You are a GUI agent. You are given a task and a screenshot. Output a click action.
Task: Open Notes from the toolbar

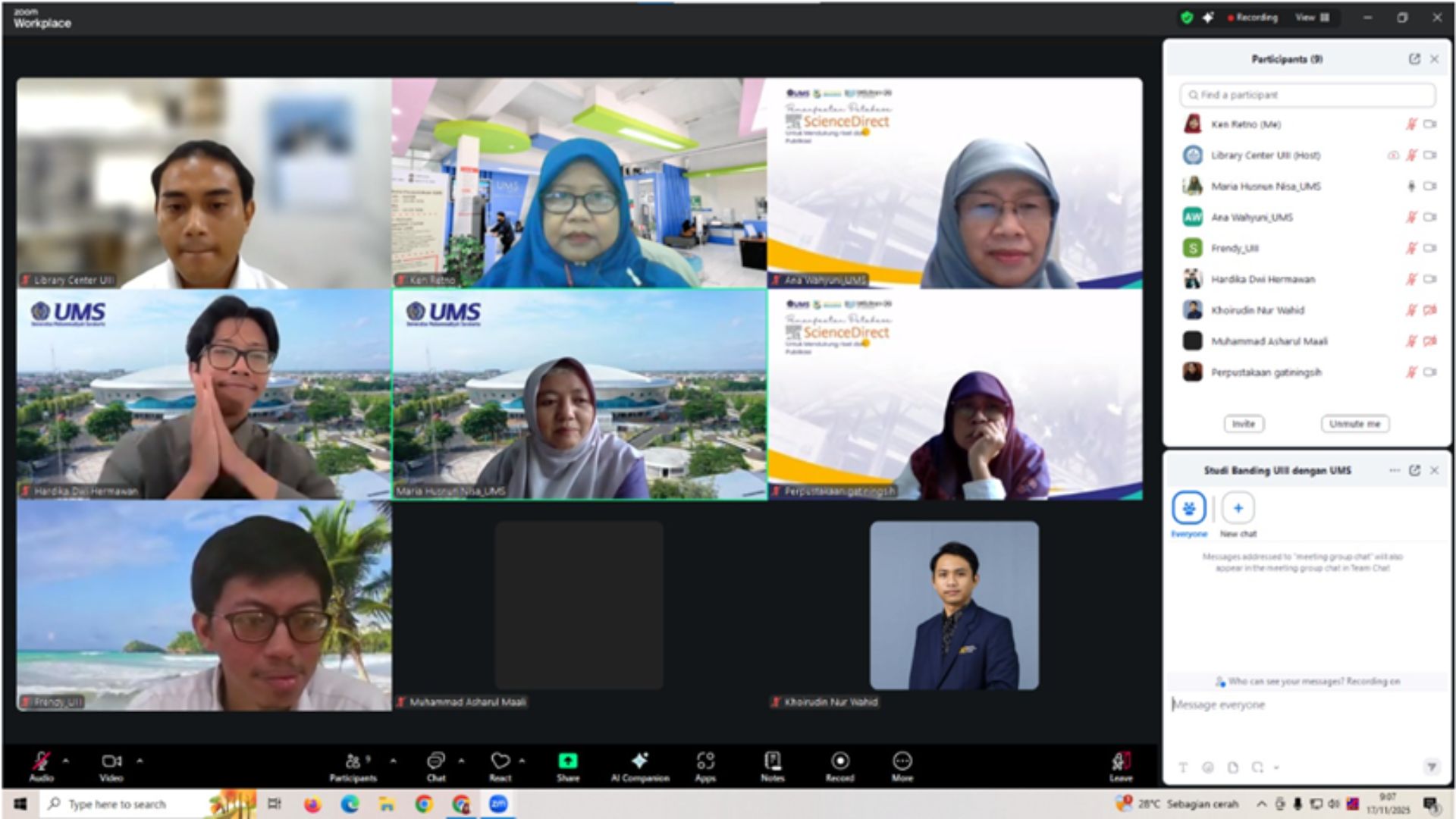[773, 765]
